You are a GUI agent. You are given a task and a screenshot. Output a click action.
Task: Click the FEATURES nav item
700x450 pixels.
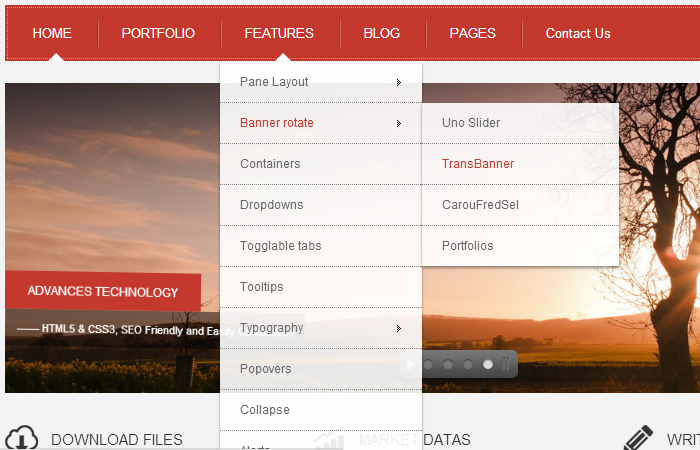279,33
